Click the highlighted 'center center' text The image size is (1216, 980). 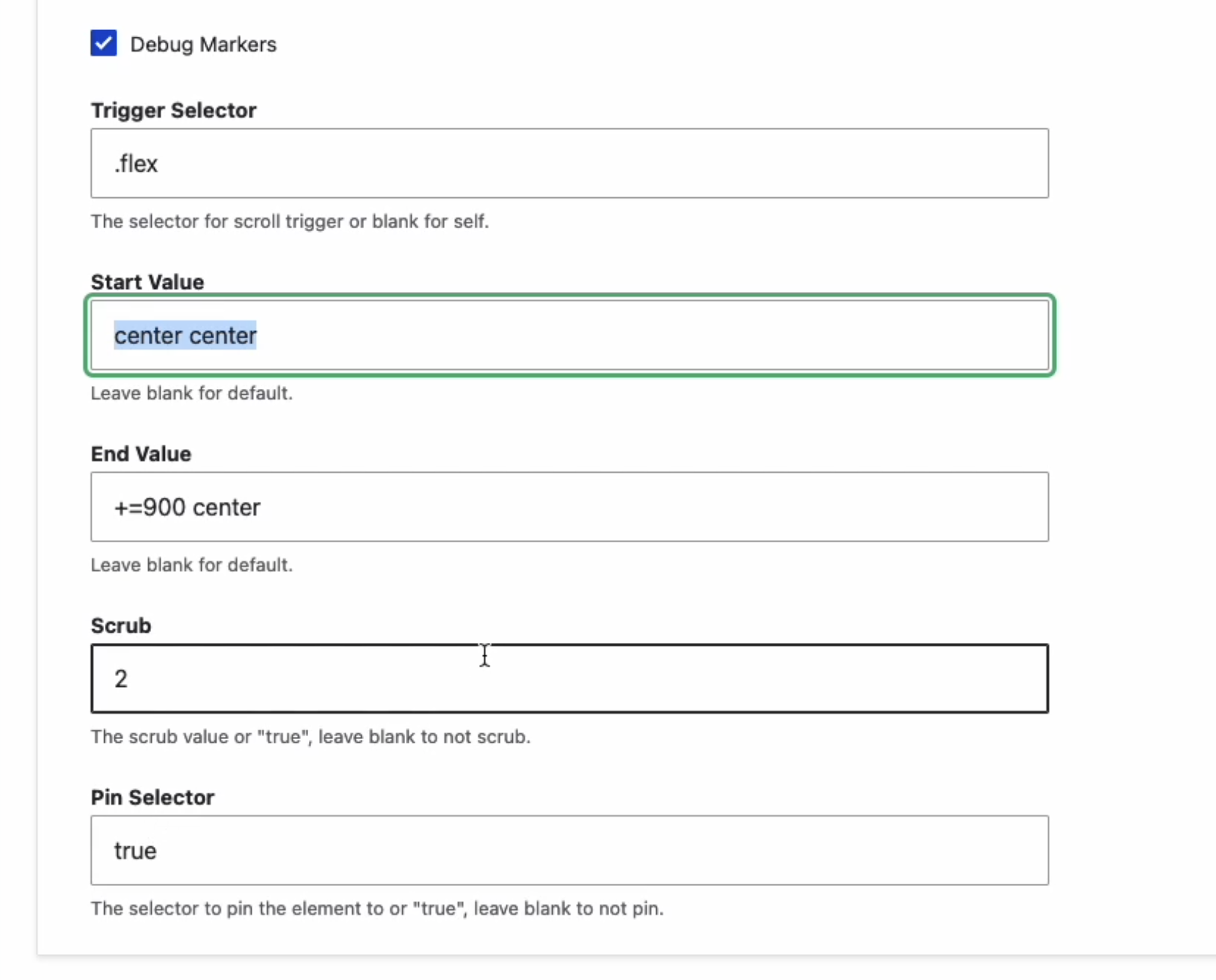(x=185, y=335)
